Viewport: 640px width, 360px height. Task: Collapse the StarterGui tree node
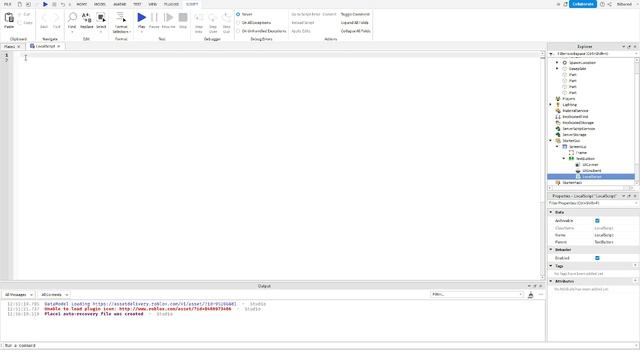tap(551, 141)
